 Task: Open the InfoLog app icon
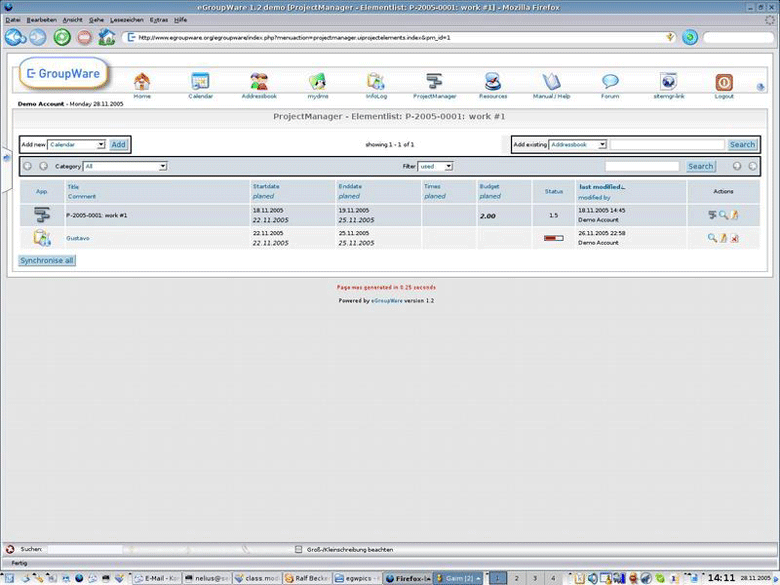pyautogui.click(x=376, y=81)
